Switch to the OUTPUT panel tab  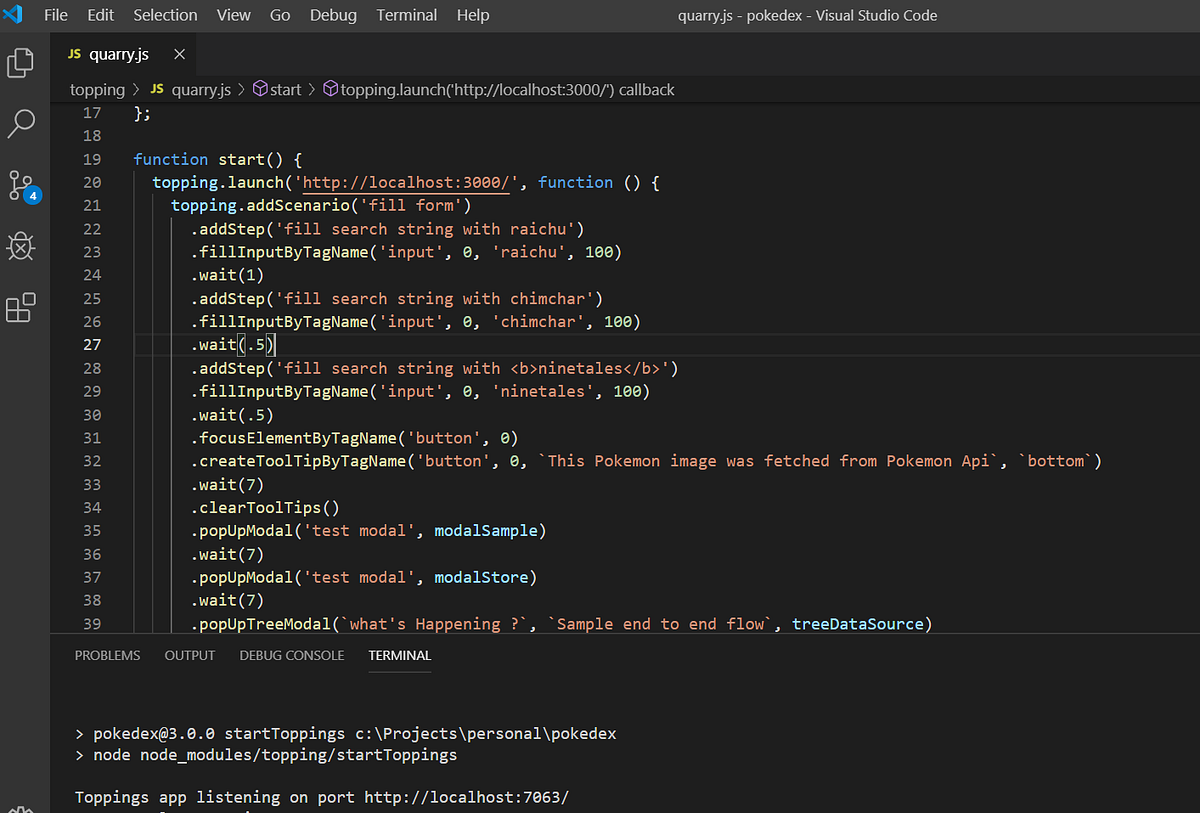(189, 655)
